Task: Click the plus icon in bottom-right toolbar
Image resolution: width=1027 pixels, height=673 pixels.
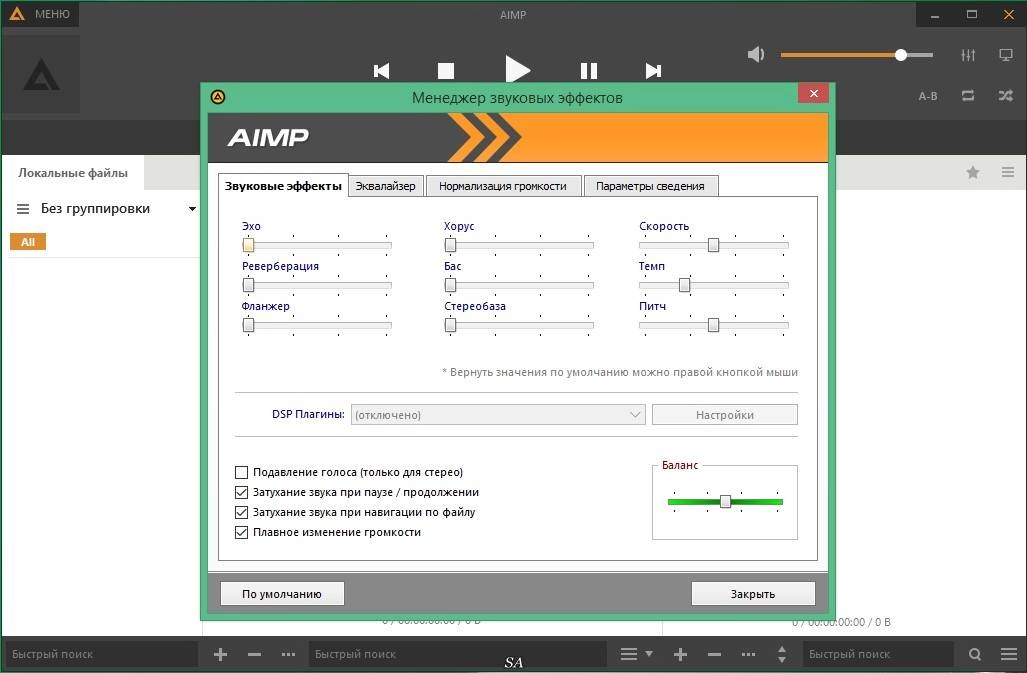Action: click(x=681, y=654)
